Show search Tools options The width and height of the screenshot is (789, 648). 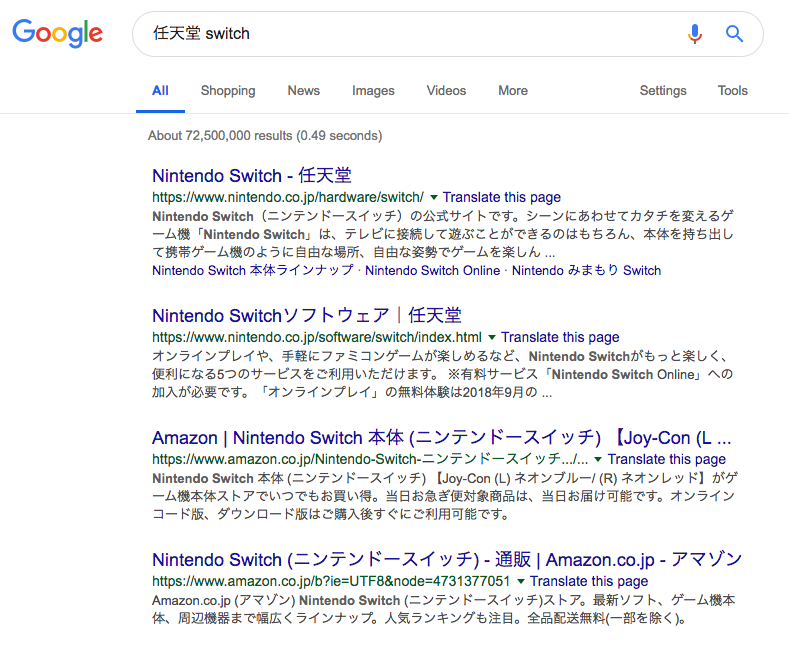point(733,91)
